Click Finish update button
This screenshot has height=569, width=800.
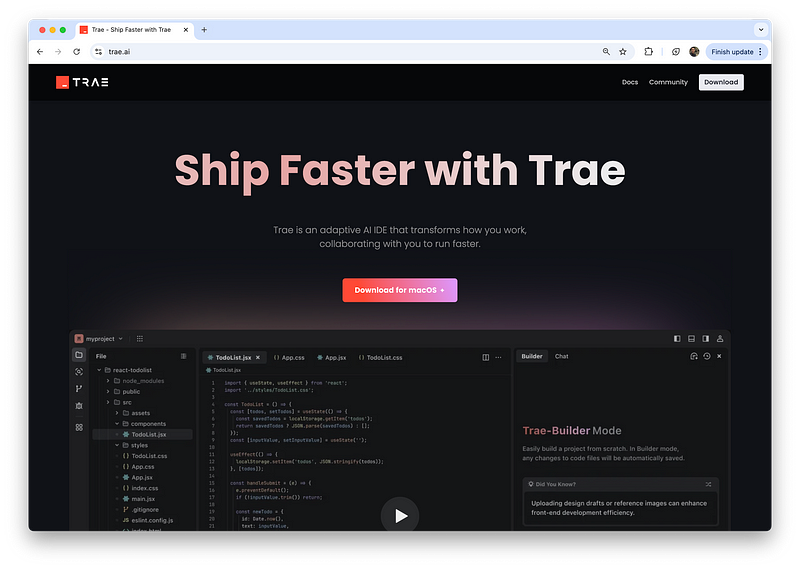pyautogui.click(x=732, y=52)
